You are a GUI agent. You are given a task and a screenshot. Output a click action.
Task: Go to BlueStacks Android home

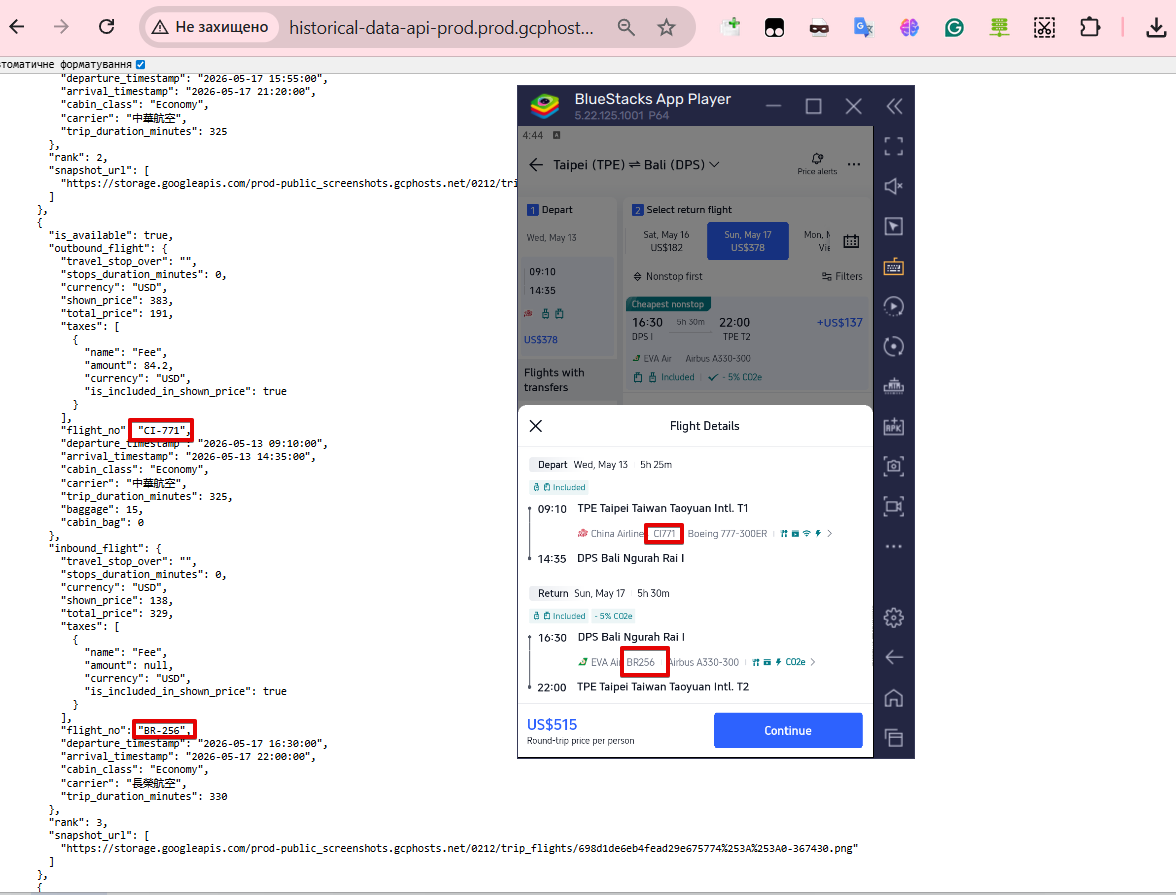pyautogui.click(x=893, y=698)
